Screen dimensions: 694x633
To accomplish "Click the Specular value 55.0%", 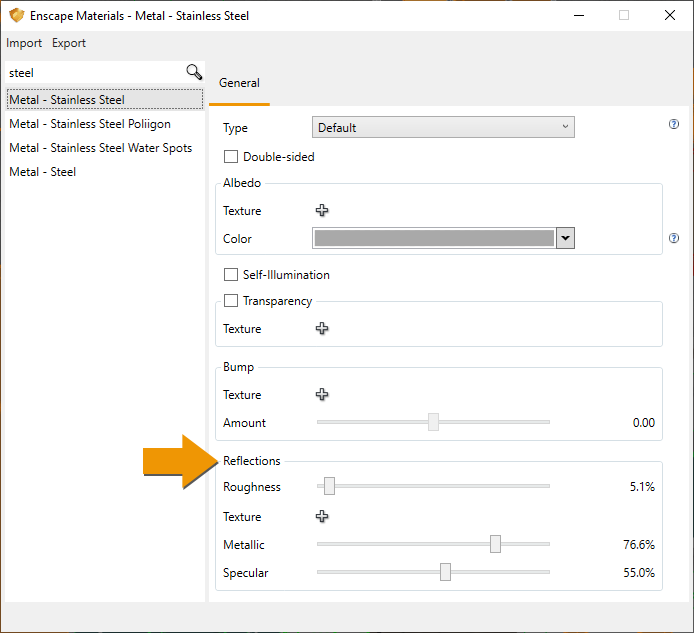I will pos(639,573).
